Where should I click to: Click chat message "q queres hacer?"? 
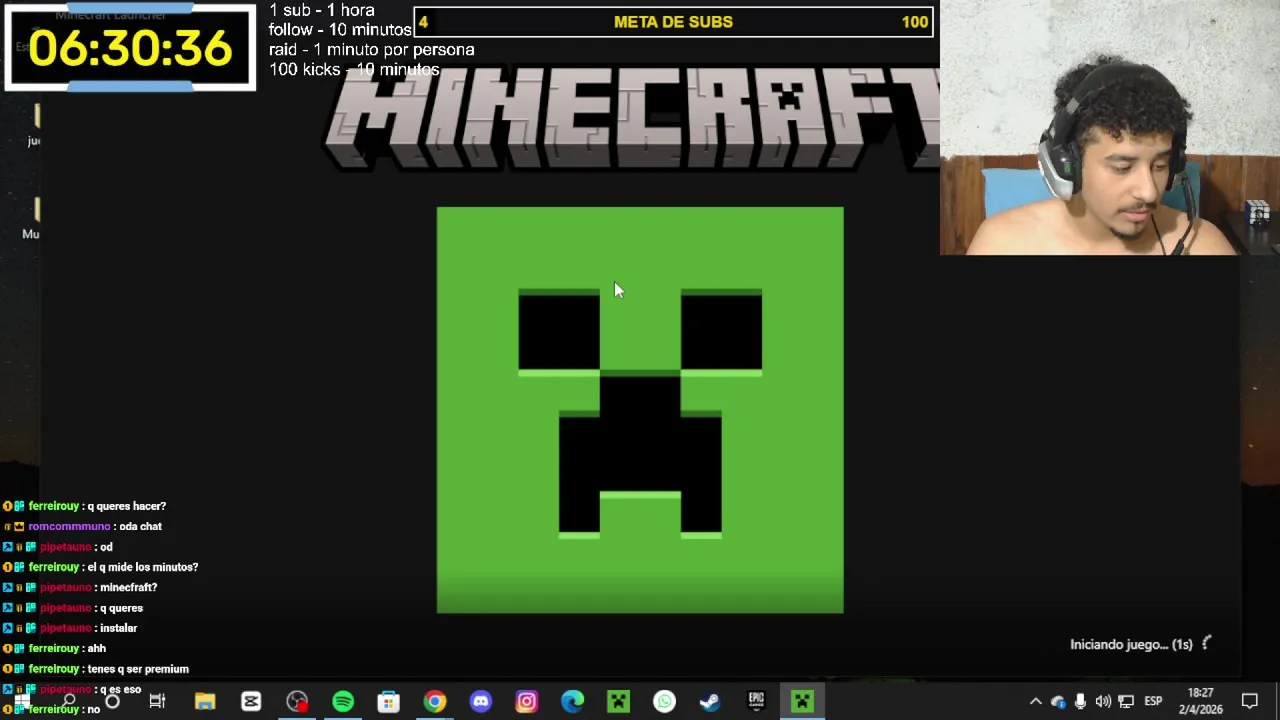point(127,506)
